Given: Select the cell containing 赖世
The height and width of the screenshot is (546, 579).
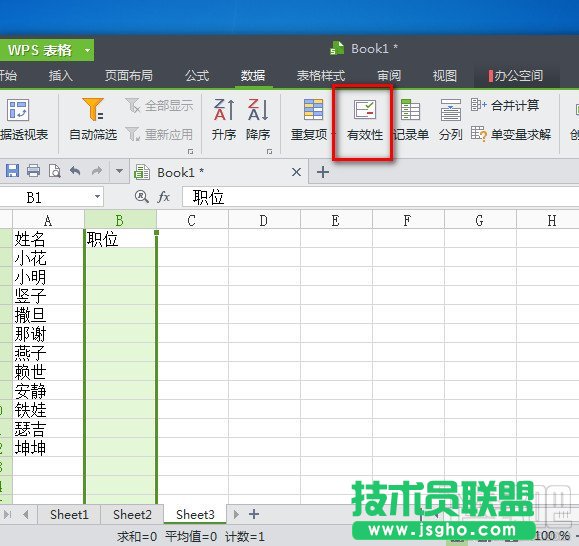Looking at the screenshot, I should coord(48,372).
